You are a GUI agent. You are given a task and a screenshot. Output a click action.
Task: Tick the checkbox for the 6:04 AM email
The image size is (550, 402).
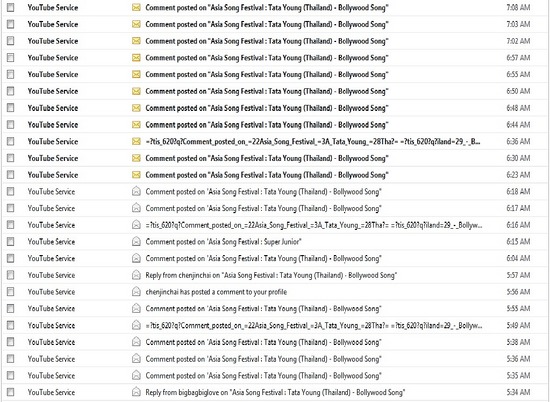pos(11,258)
